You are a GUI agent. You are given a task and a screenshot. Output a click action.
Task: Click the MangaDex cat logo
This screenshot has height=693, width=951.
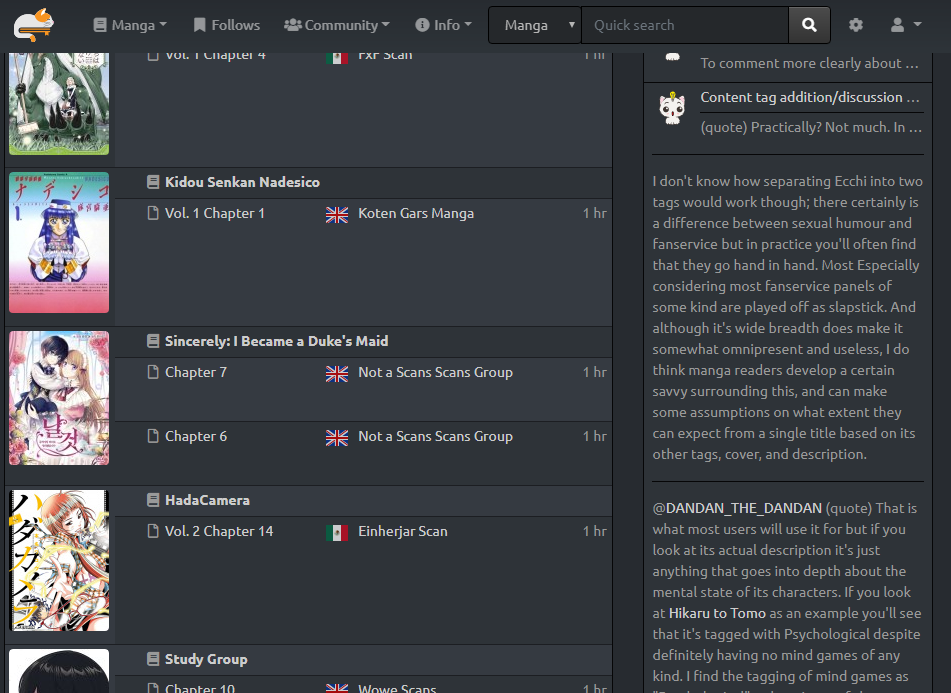(34, 25)
